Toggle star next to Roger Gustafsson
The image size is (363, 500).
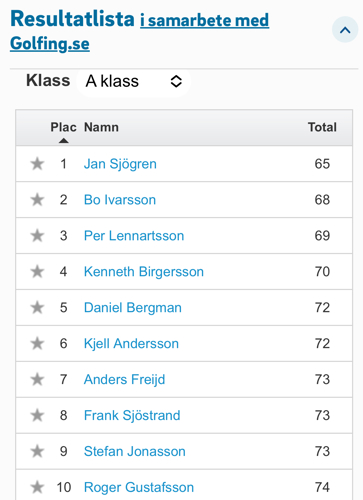pyautogui.click(x=37, y=487)
